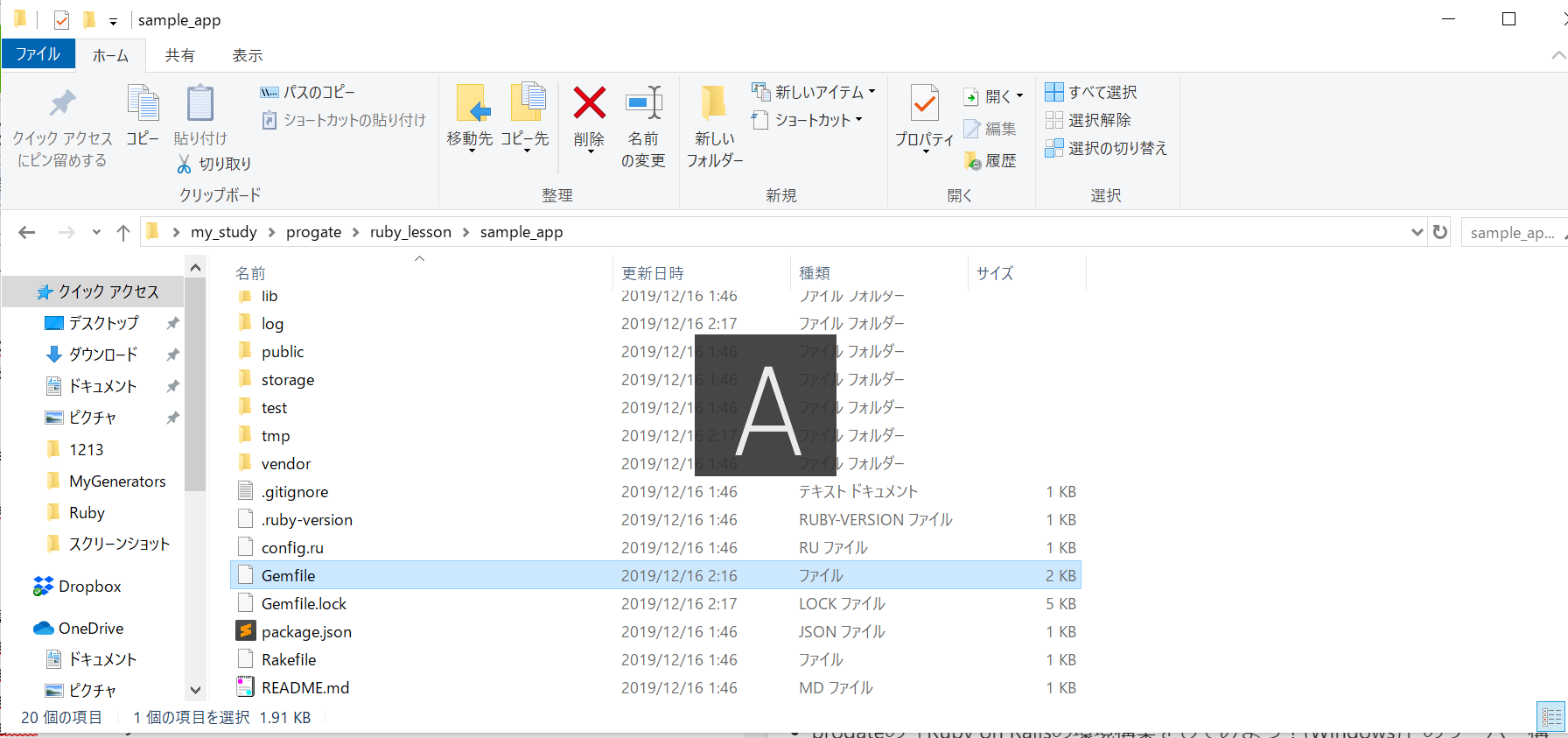1568x738 pixels.
Task: Pin to Quick Access ribbon icon
Action: coord(62,105)
